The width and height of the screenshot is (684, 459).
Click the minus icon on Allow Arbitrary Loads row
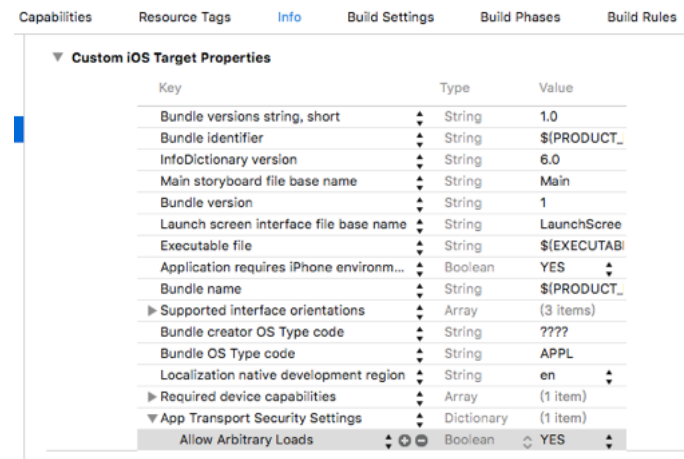coord(421,441)
